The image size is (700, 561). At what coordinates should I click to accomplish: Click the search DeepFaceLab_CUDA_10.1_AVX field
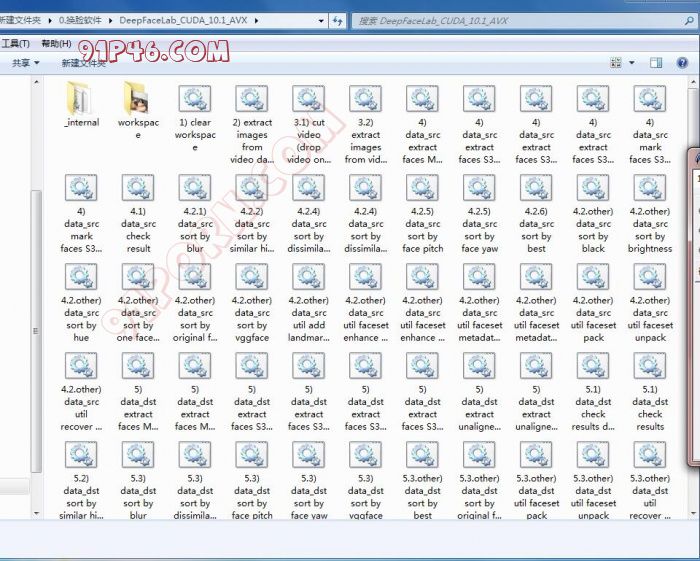coord(520,20)
